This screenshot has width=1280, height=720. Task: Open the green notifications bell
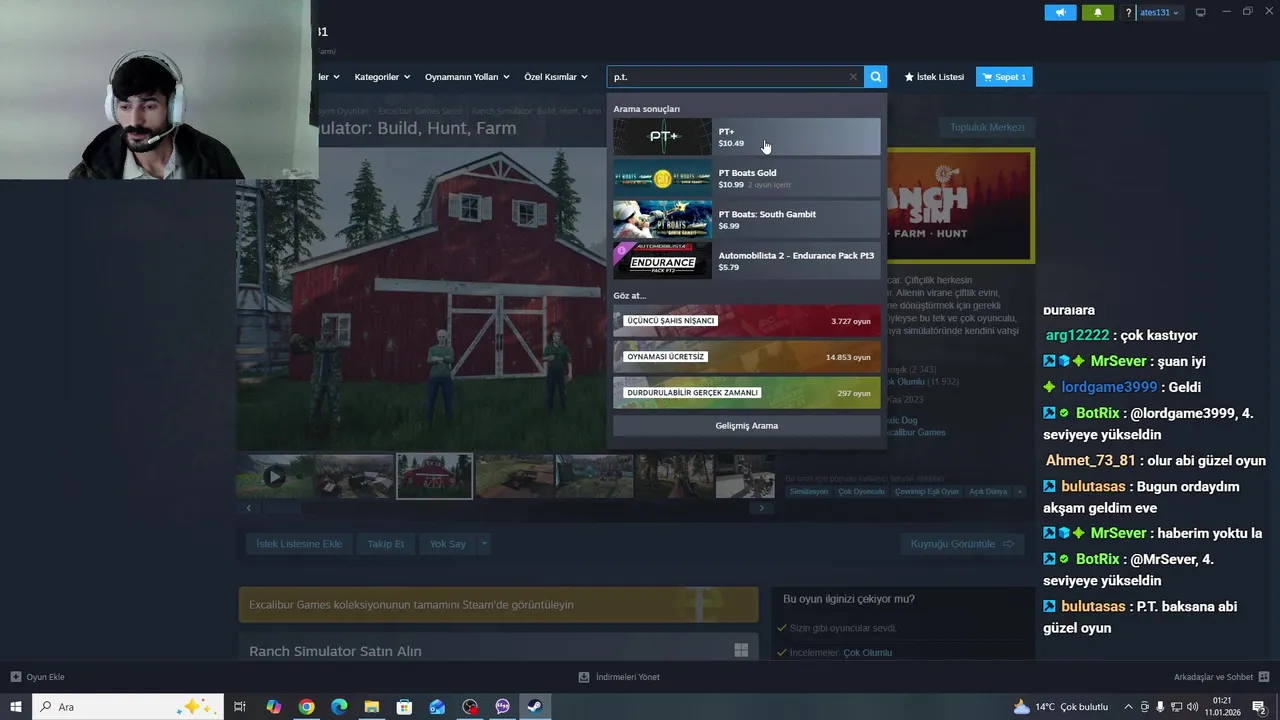pyautogui.click(x=1097, y=13)
